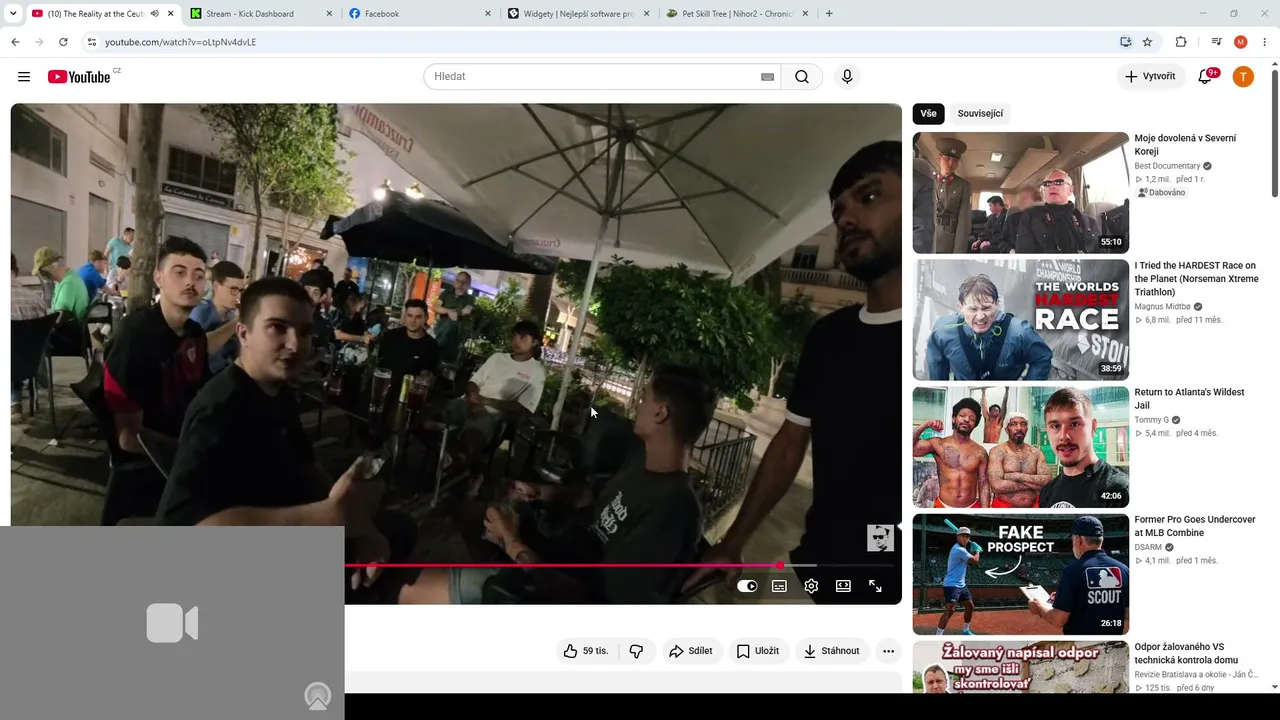
Task: Open the Best Documentary channel link
Action: 1167,166
